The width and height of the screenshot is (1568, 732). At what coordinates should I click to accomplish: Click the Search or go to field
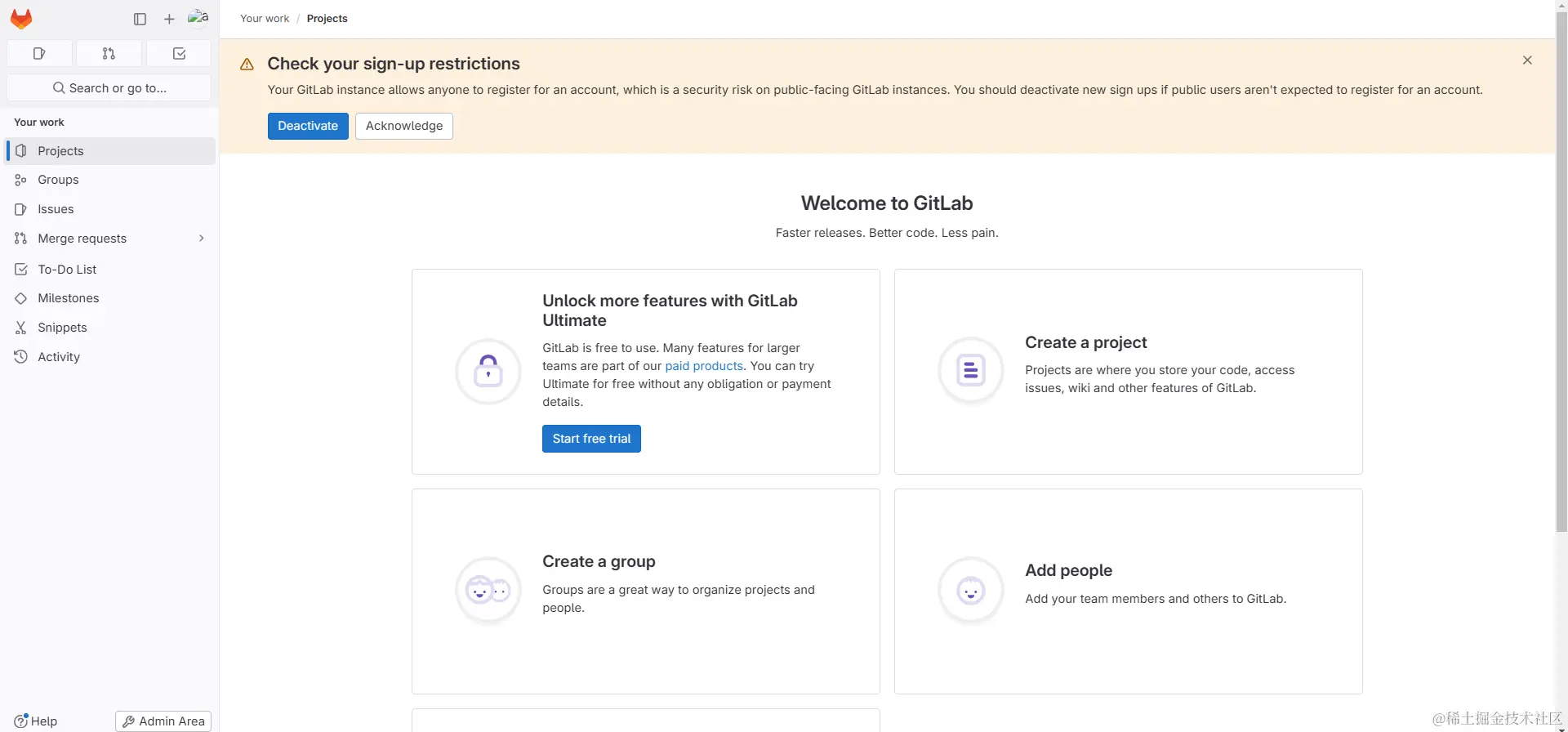coord(109,88)
